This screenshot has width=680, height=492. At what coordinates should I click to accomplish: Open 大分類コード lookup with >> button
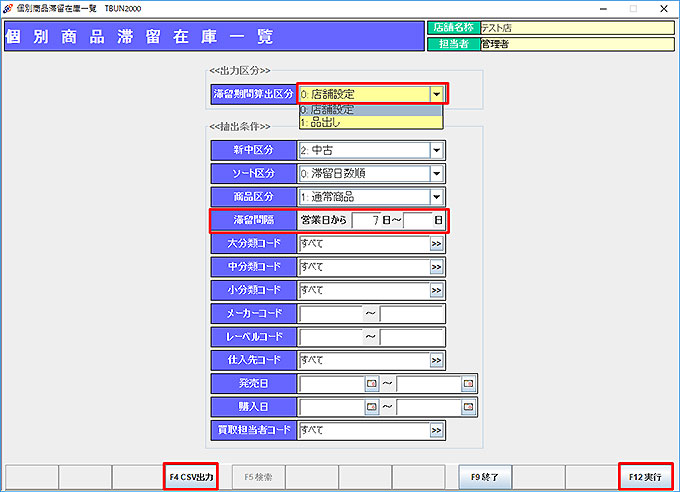tap(436, 244)
